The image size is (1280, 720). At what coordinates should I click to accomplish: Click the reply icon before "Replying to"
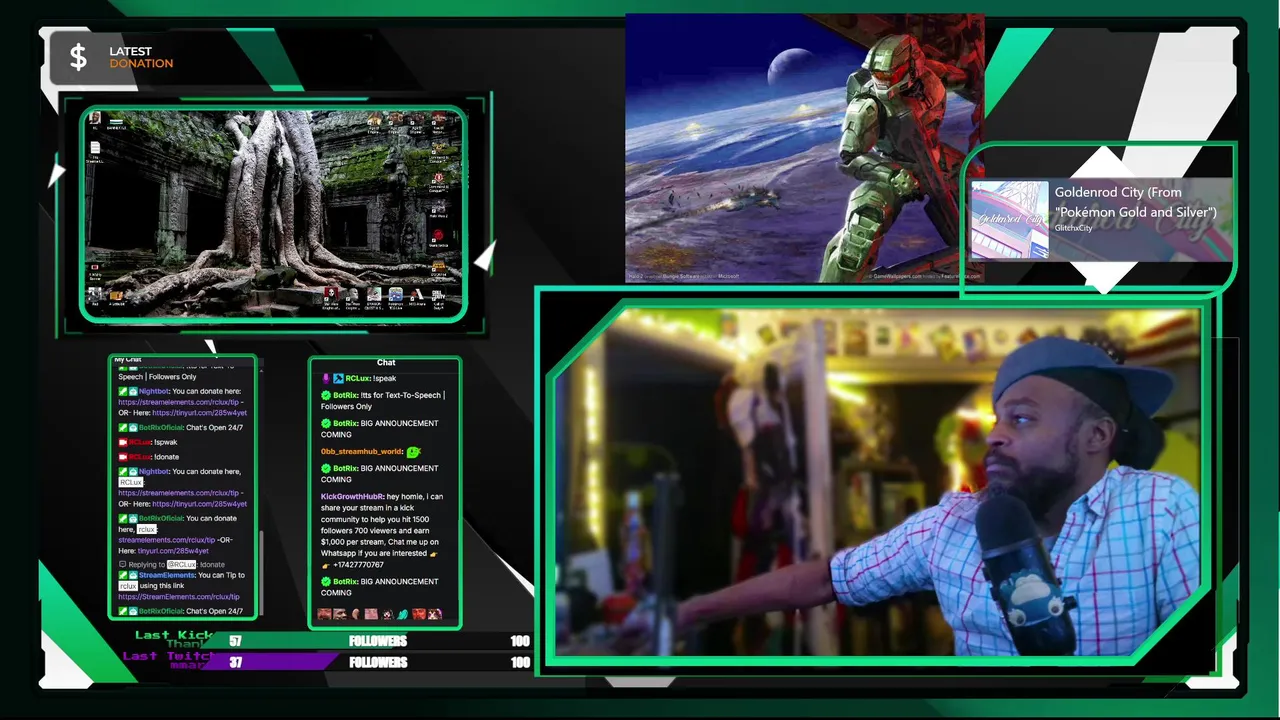point(123,564)
